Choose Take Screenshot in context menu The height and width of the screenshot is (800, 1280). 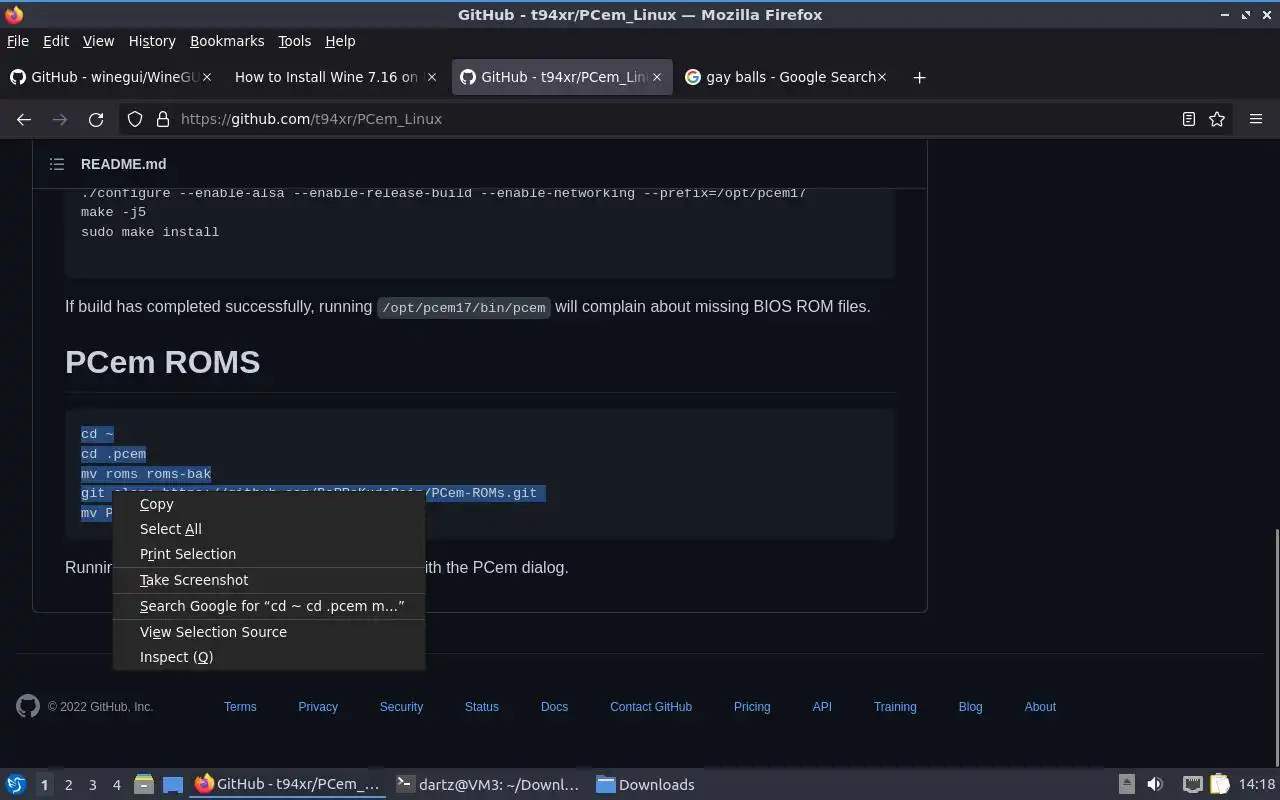[x=268, y=580]
